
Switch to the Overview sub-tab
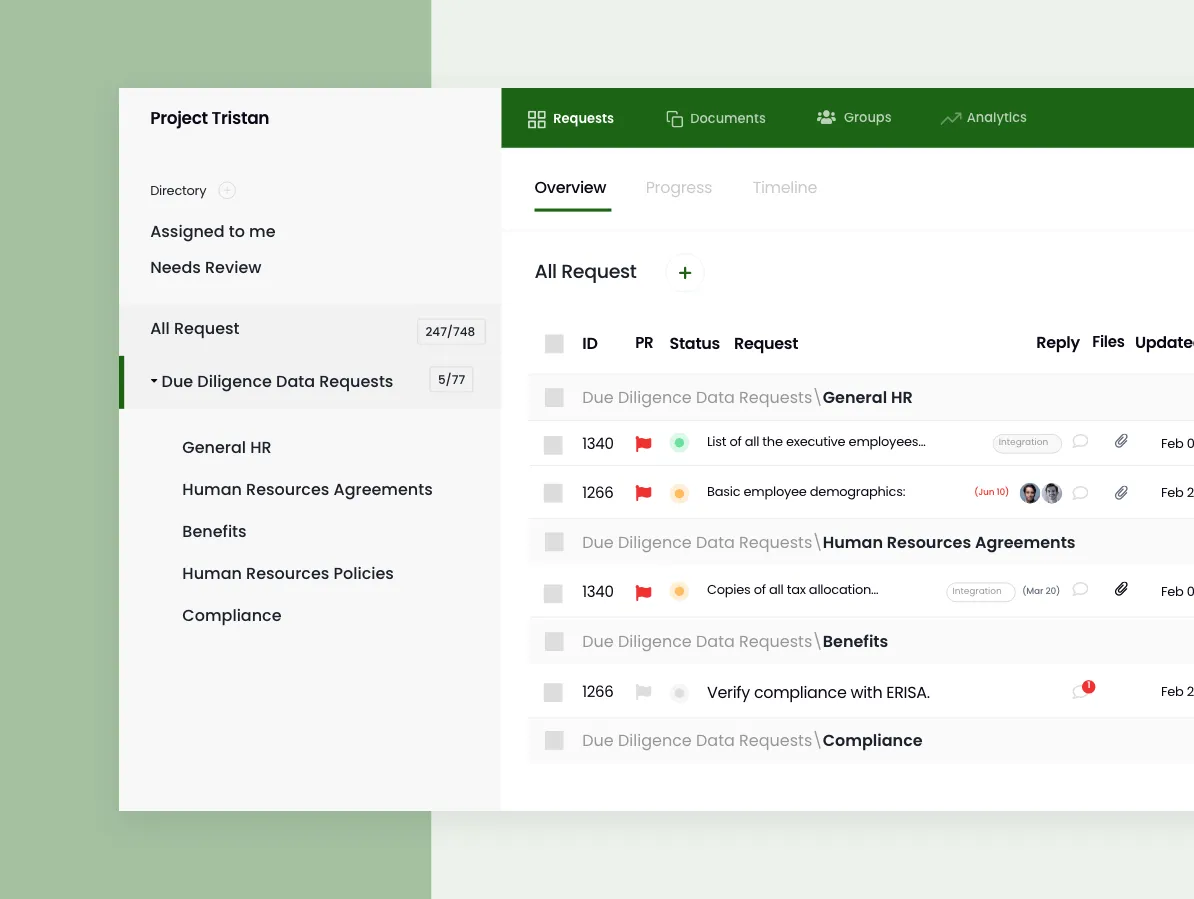tap(570, 187)
